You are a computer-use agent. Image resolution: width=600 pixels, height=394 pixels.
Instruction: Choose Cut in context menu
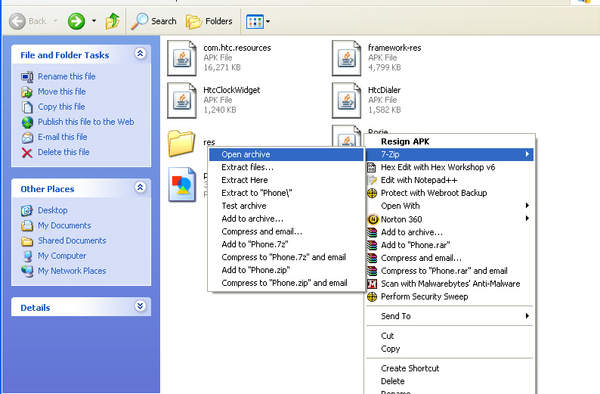450,336
